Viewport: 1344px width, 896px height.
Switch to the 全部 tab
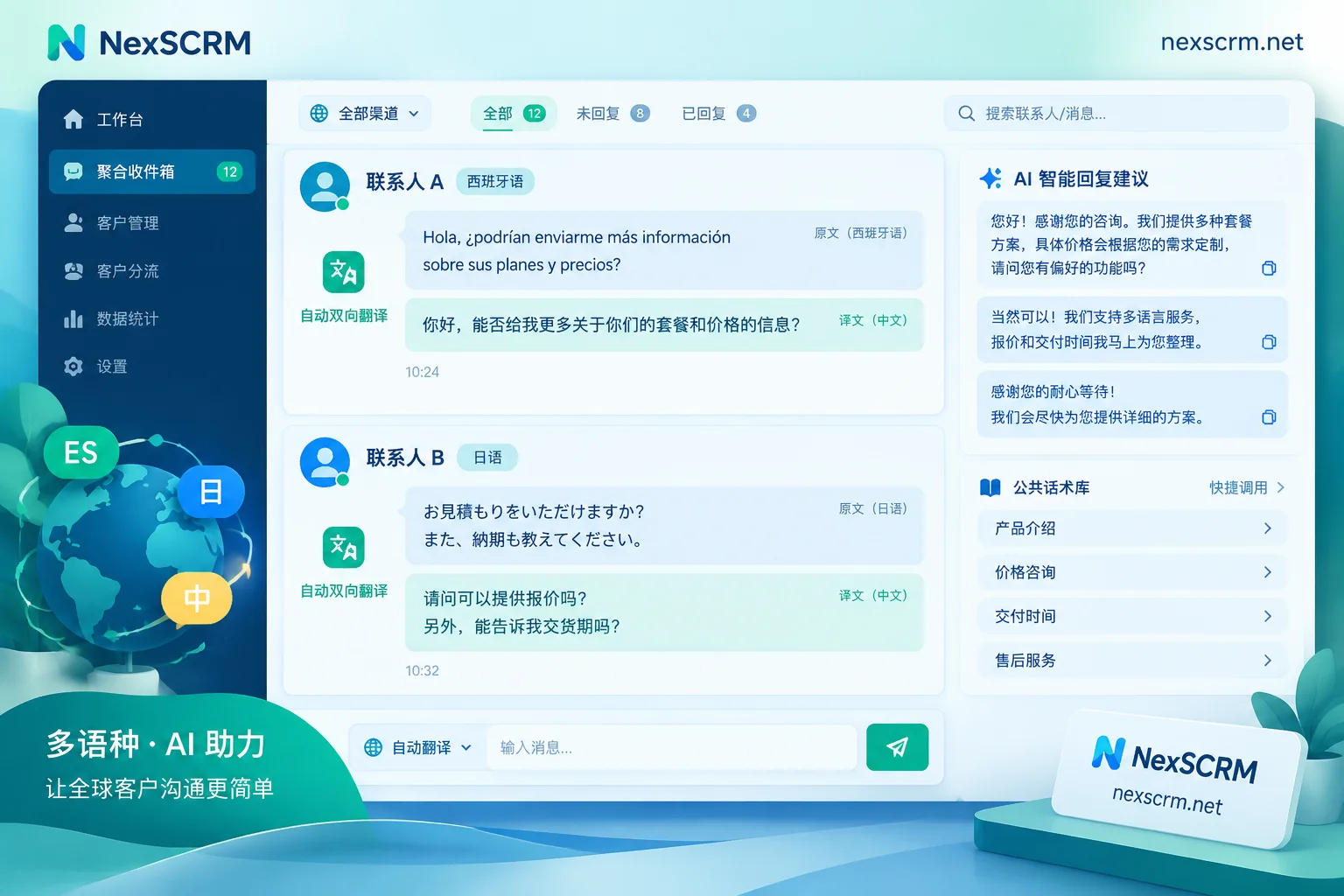[514, 114]
